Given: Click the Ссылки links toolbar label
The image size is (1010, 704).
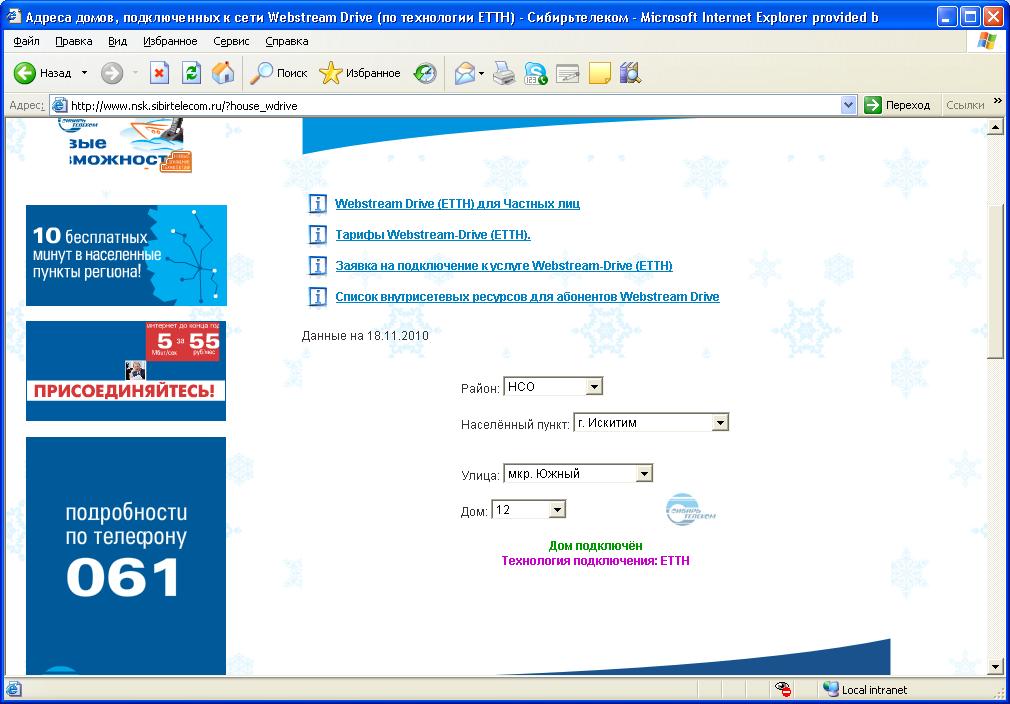Looking at the screenshot, I should [x=965, y=105].
